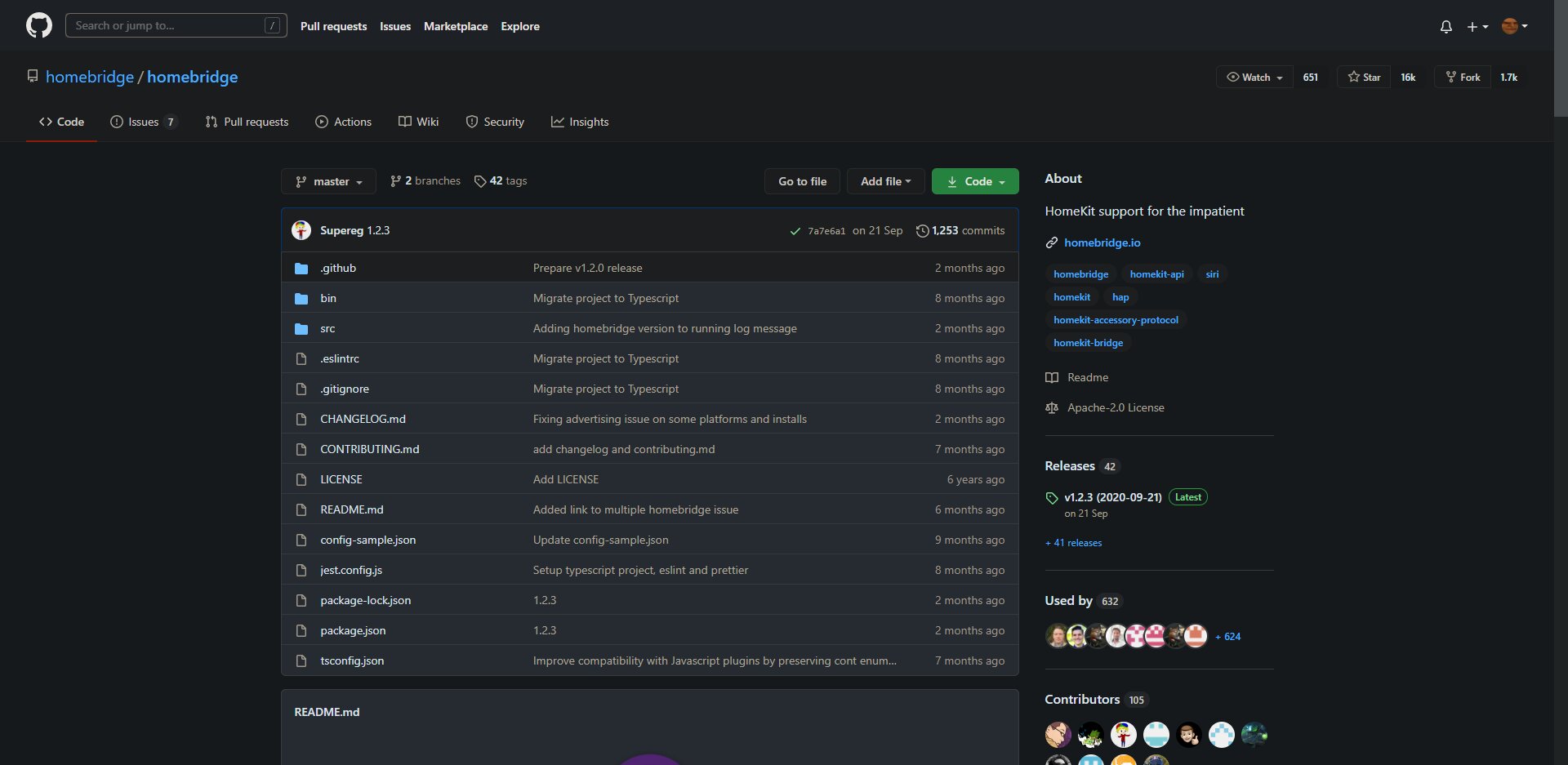The width and height of the screenshot is (1568, 765).
Task: Open commit 7a7e6a1
Action: click(826, 231)
